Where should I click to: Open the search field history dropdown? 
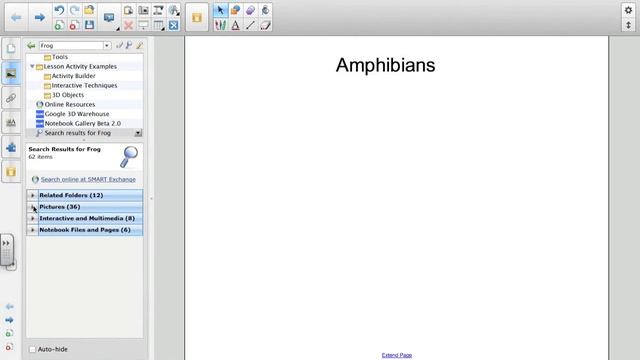107,46
